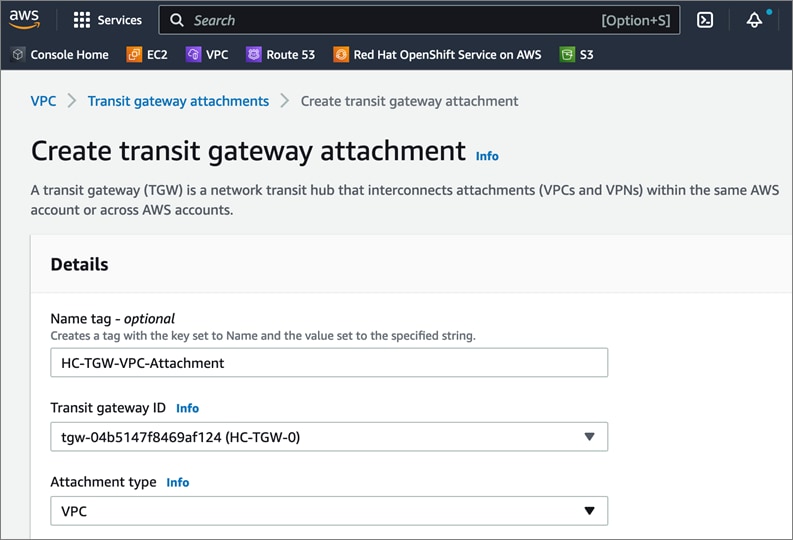This screenshot has width=793, height=540.
Task: Expand the Transit gateway ID dropdown
Action: (x=328, y=437)
